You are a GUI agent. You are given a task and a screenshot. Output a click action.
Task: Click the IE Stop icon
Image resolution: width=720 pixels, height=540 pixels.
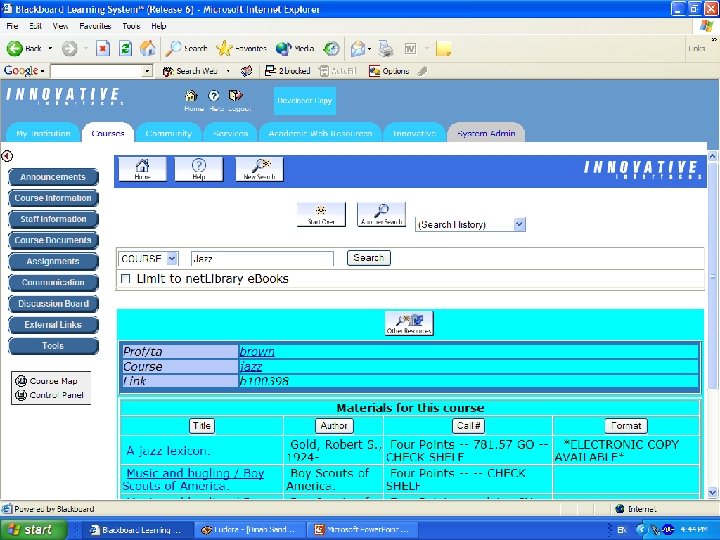(104, 48)
